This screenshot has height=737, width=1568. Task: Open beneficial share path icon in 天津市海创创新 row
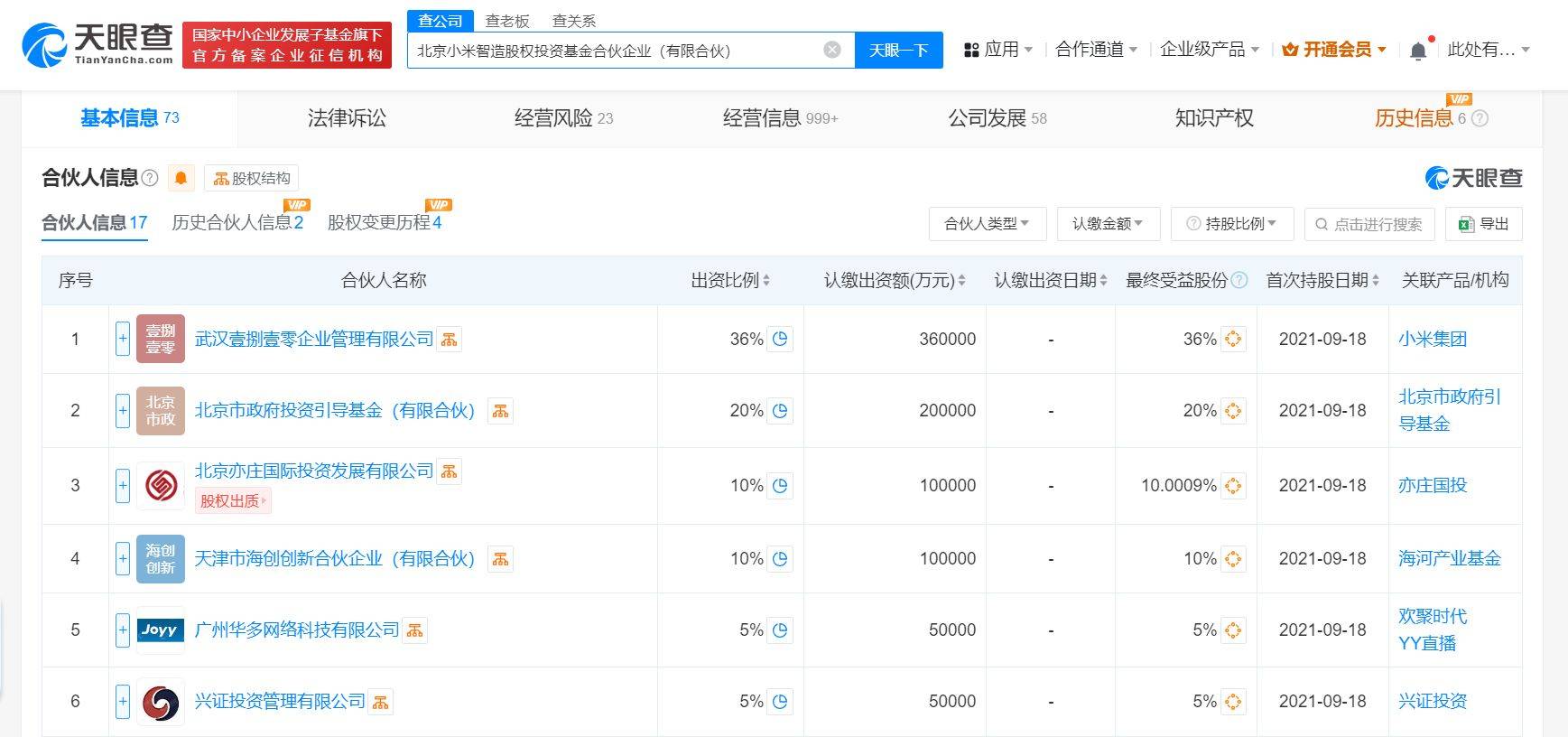pyautogui.click(x=1233, y=558)
